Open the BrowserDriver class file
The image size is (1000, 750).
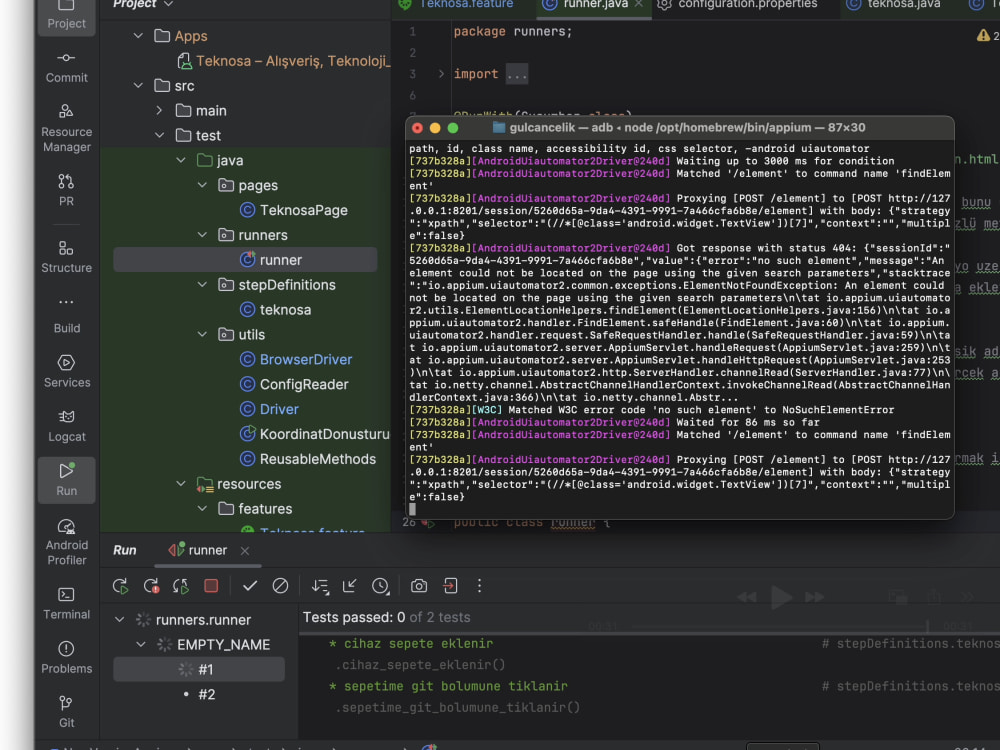tap(296, 359)
